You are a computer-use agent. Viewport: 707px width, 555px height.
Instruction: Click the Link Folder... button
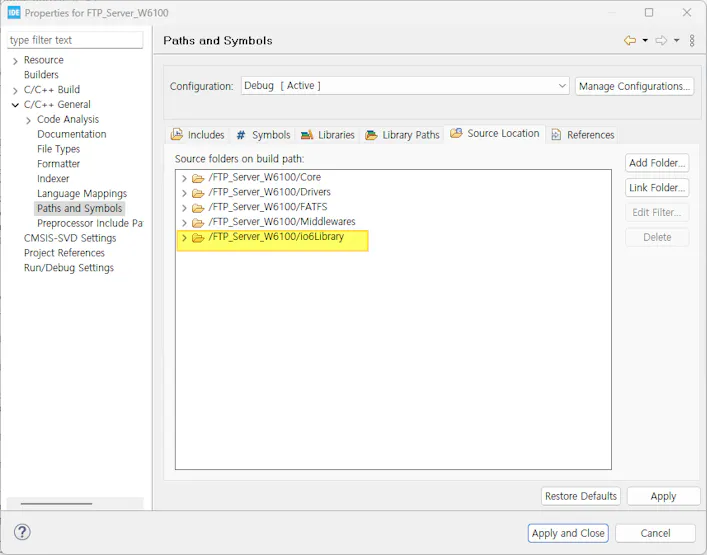click(657, 188)
